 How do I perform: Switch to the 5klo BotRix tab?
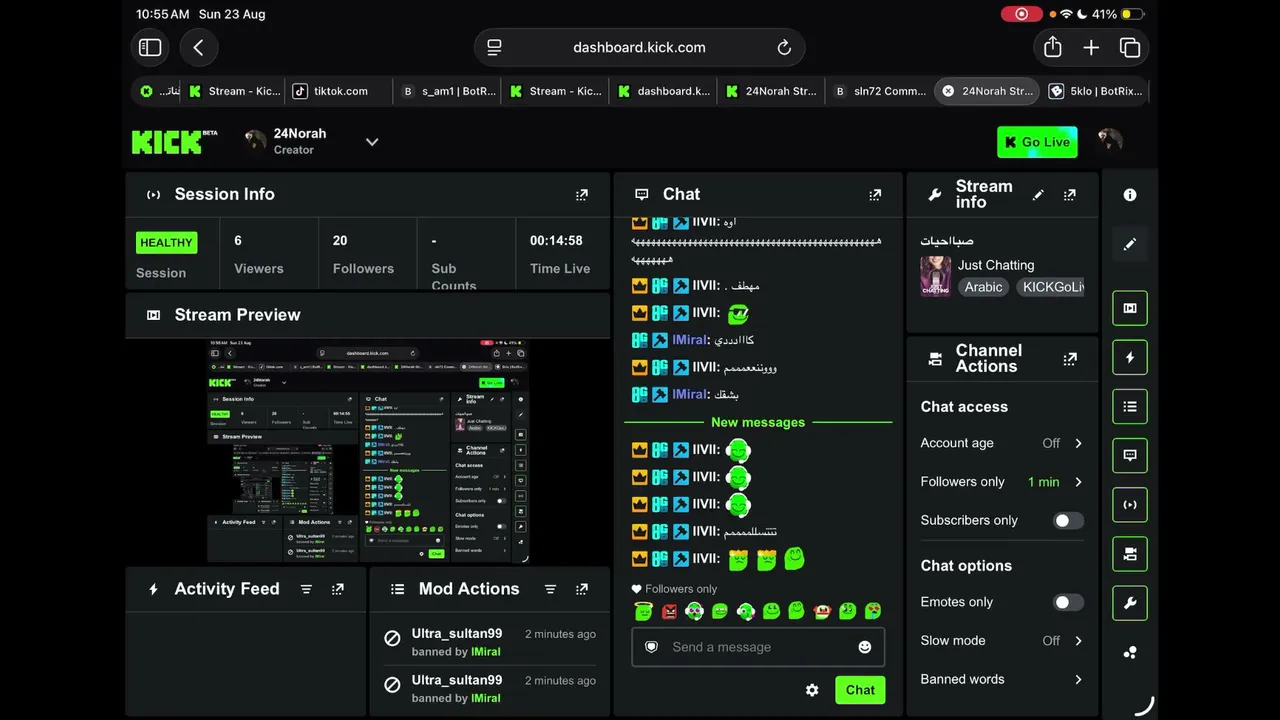click(x=1096, y=91)
